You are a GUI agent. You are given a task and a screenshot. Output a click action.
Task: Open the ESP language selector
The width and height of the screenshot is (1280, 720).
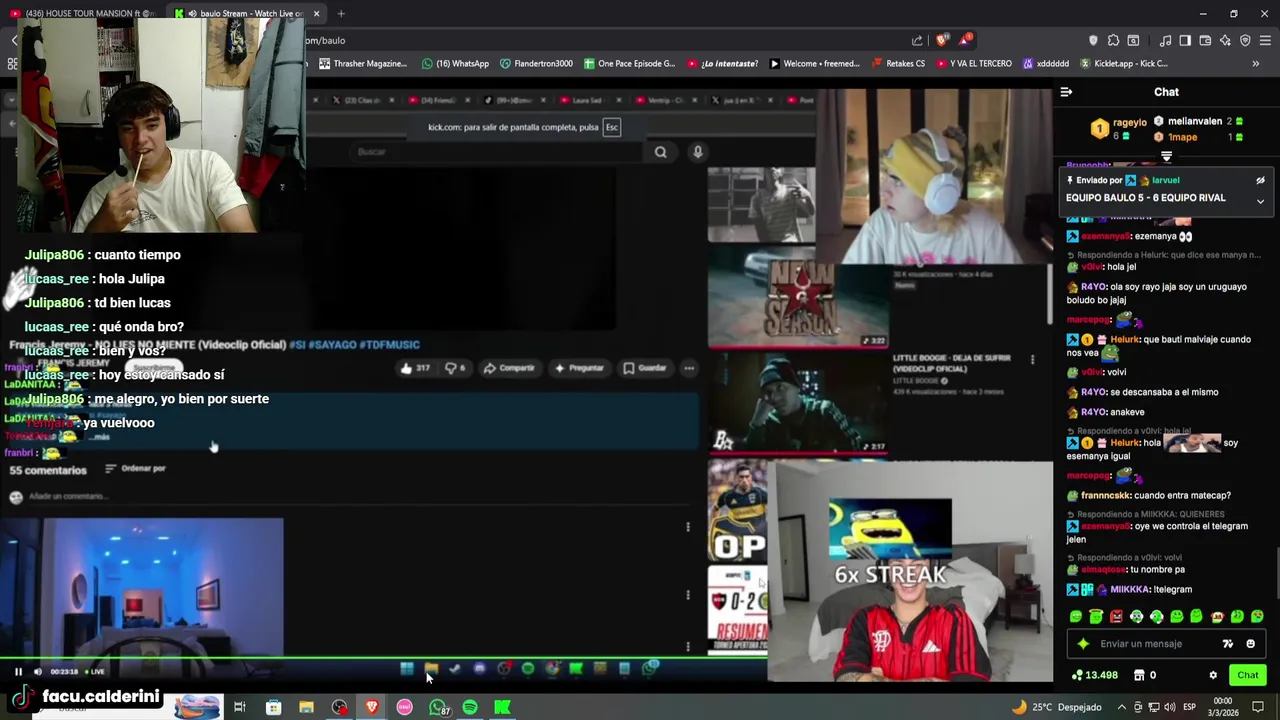coord(1189,707)
